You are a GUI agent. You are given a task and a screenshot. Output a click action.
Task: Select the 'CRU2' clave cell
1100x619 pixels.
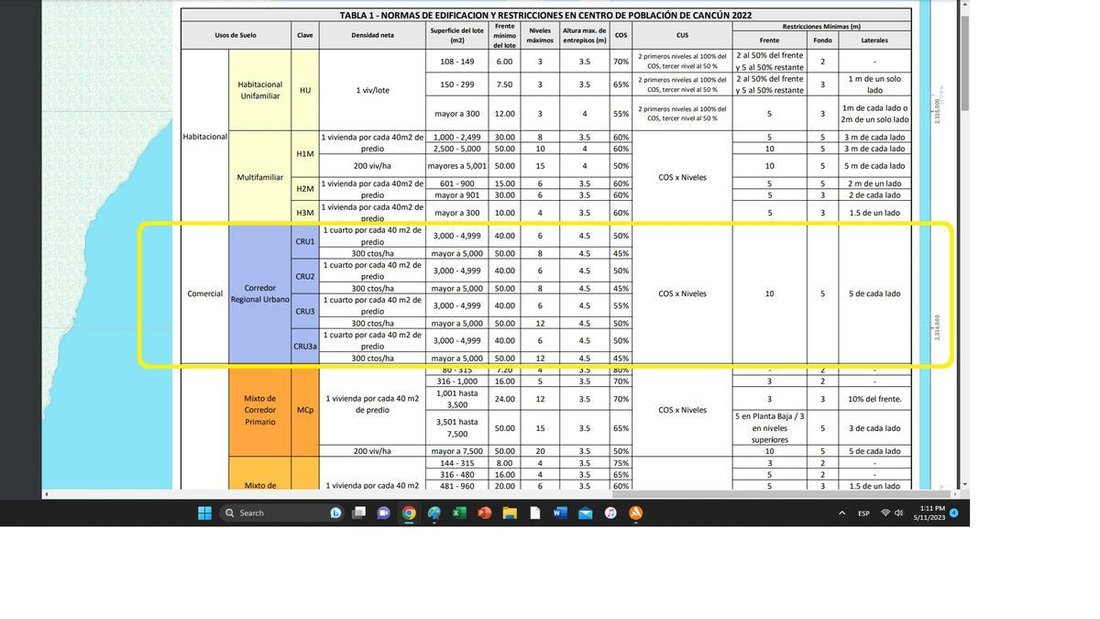pos(305,277)
